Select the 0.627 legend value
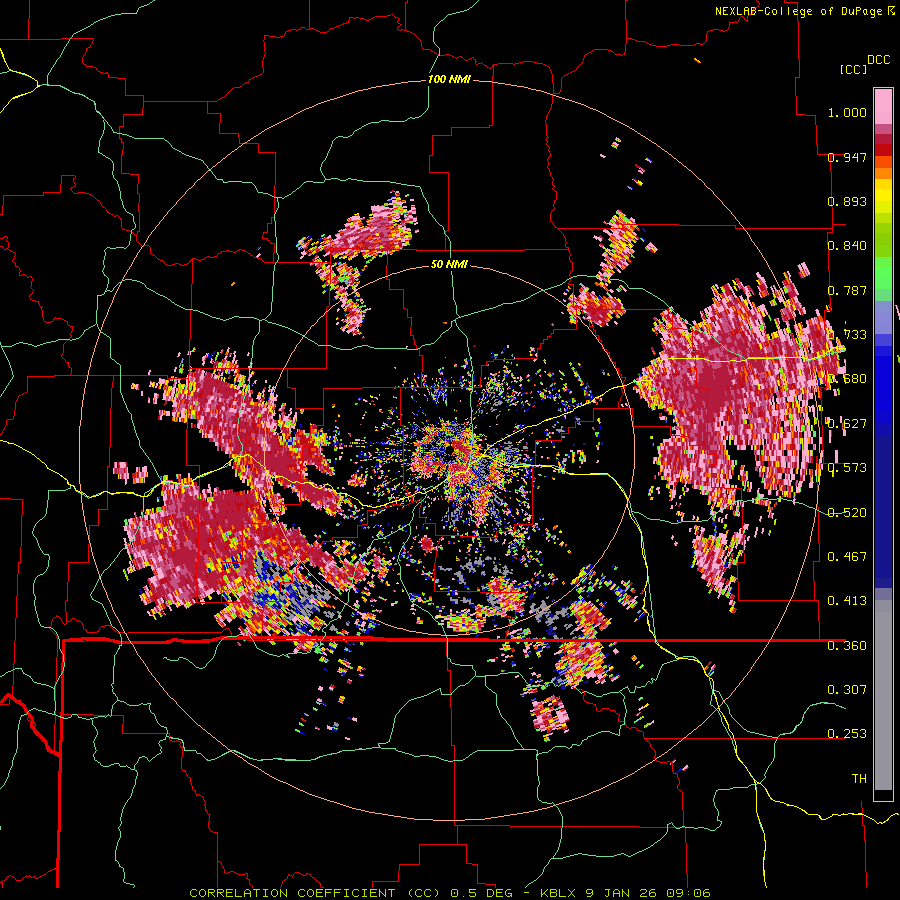This screenshot has width=900, height=900. pyautogui.click(x=847, y=424)
